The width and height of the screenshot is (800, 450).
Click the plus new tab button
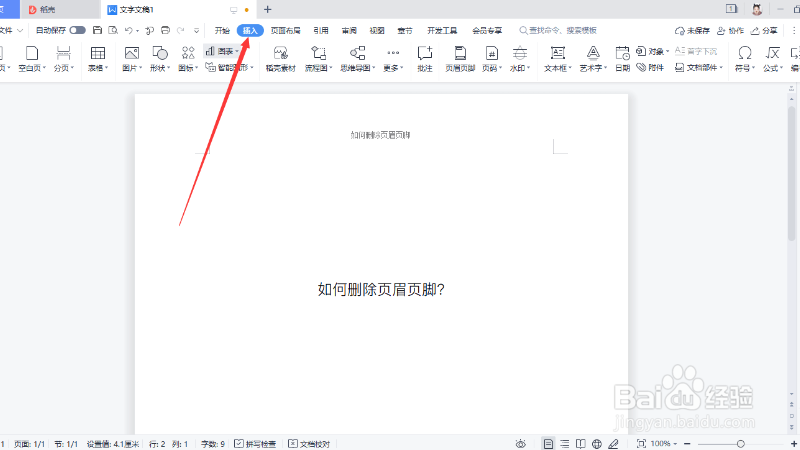pos(267,10)
